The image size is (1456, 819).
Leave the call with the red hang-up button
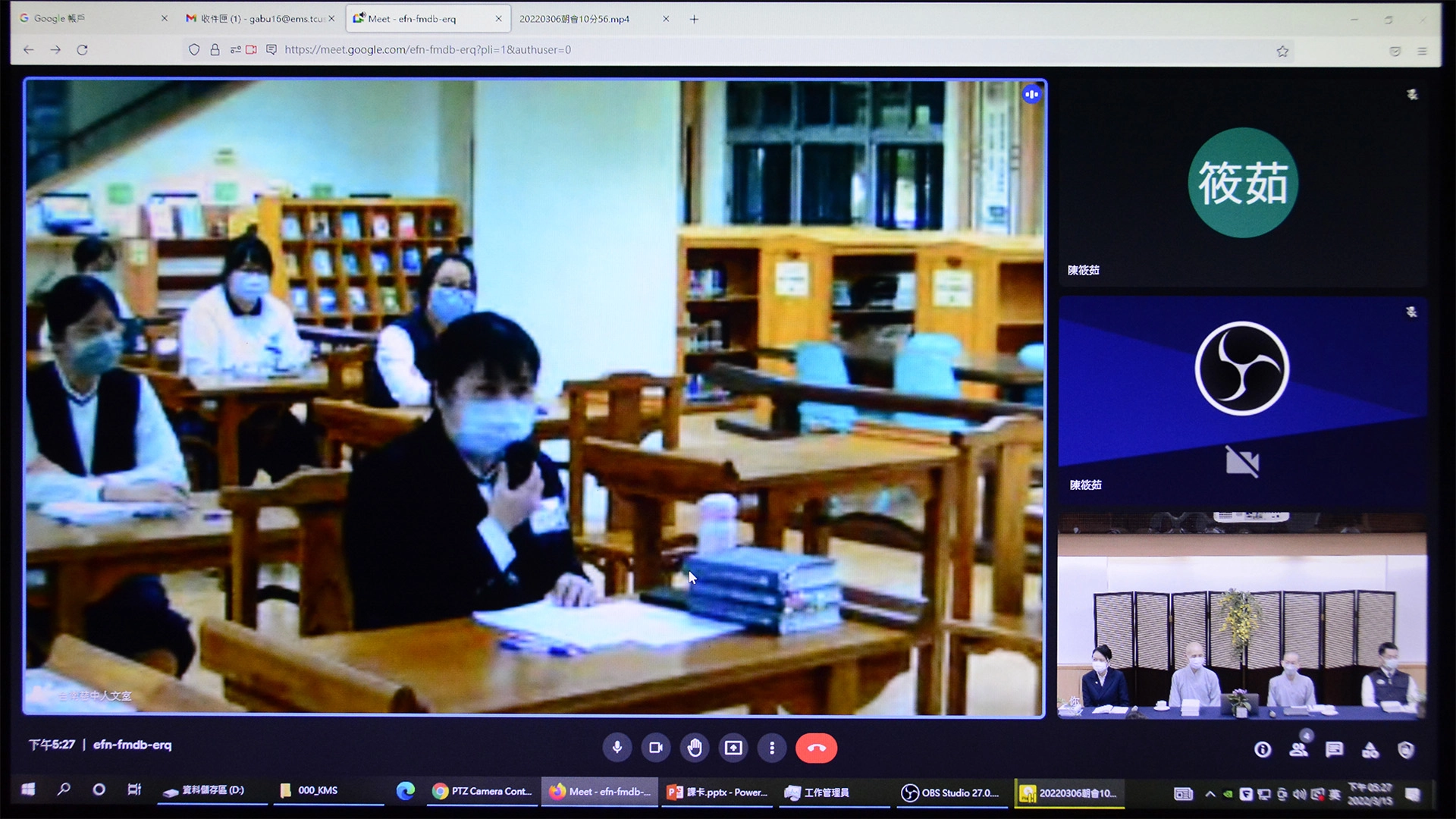pyautogui.click(x=816, y=748)
